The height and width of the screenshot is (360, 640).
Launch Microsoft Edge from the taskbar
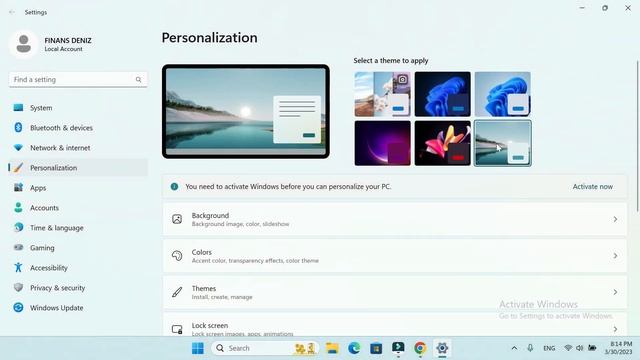click(x=354, y=348)
